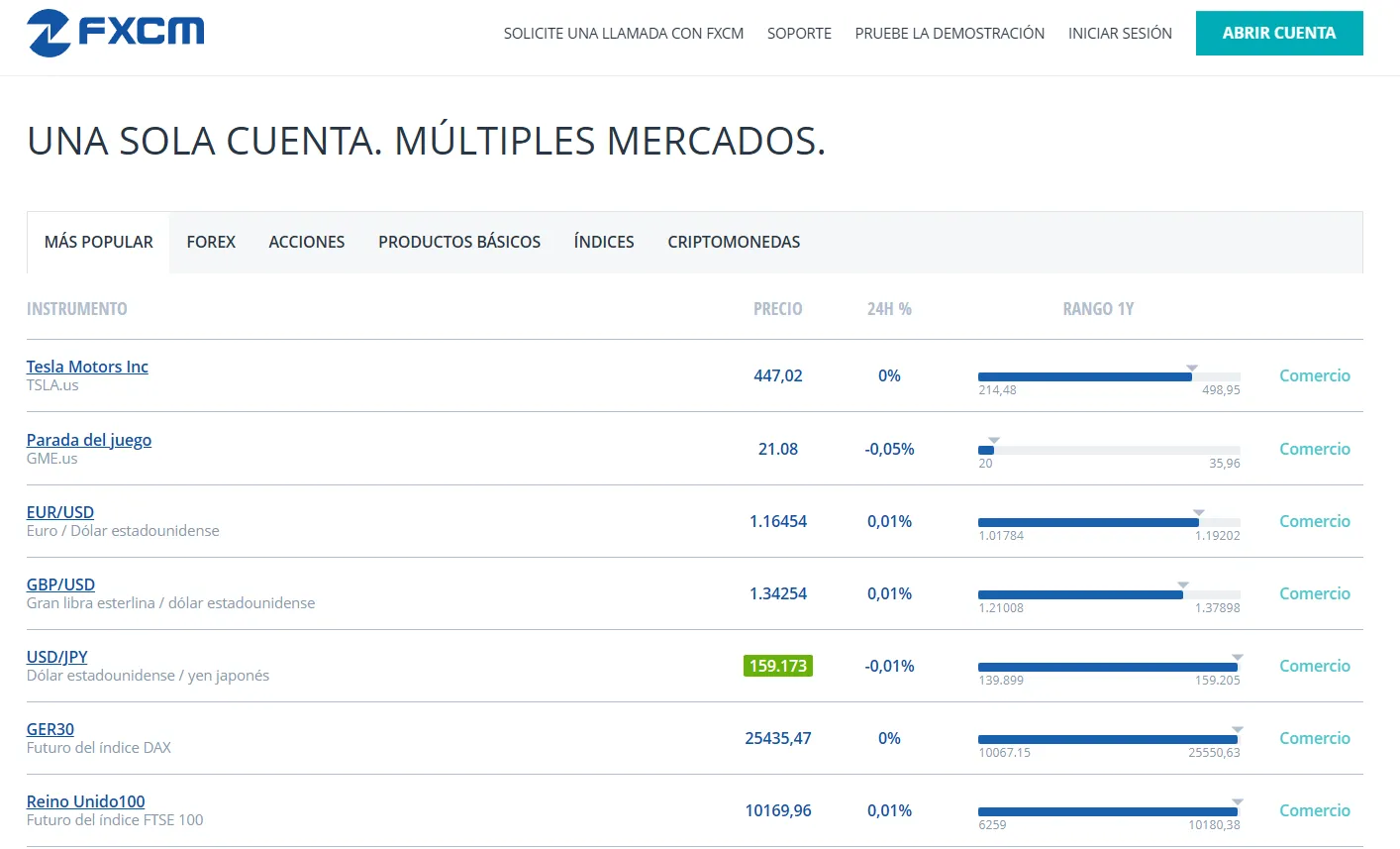Click Futuro del índice FTSE 100 description
This screenshot has height=849, width=1400.
point(115,820)
